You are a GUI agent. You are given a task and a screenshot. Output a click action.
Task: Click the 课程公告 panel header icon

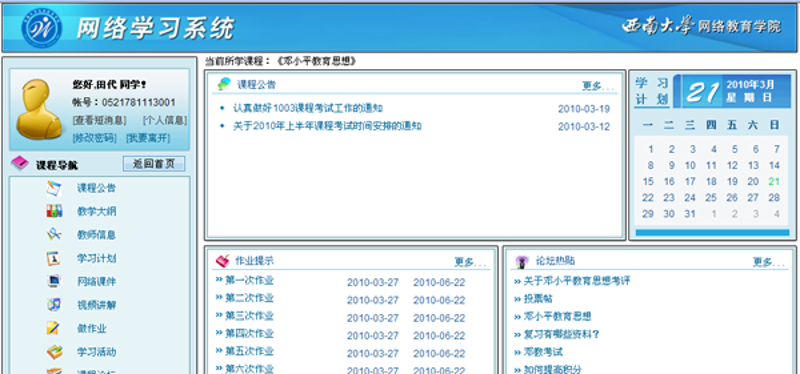coord(224,84)
